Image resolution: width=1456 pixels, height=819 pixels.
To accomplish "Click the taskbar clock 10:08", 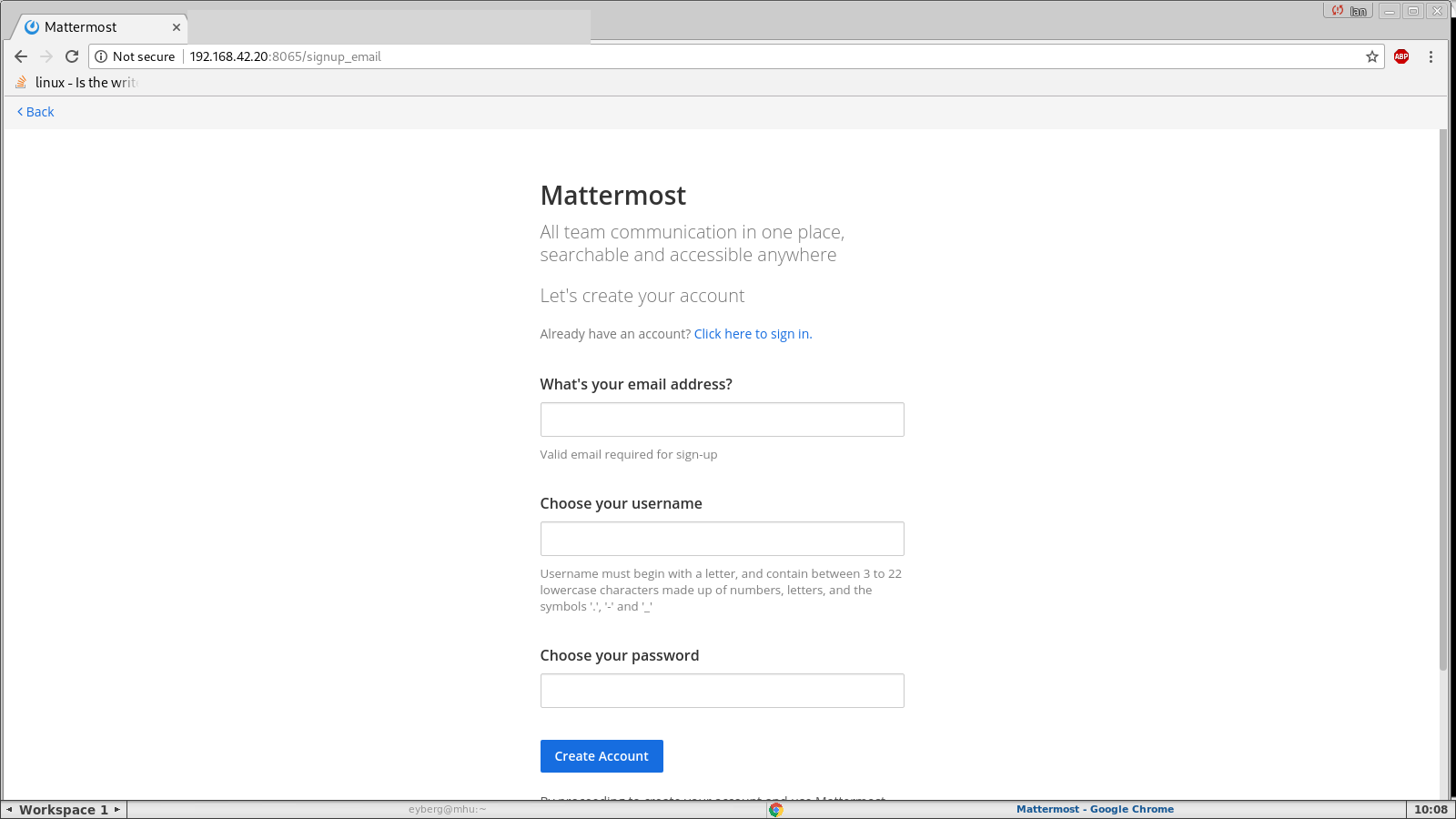I will click(1431, 809).
